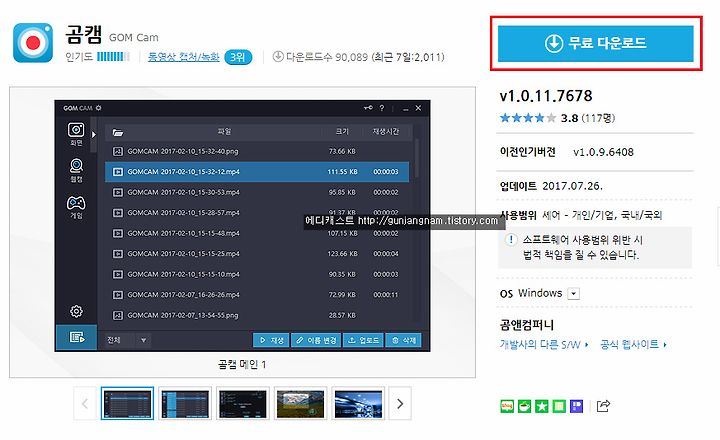The width and height of the screenshot is (720, 440).
Task: Select the third screenshot thumbnail
Action: [243, 404]
